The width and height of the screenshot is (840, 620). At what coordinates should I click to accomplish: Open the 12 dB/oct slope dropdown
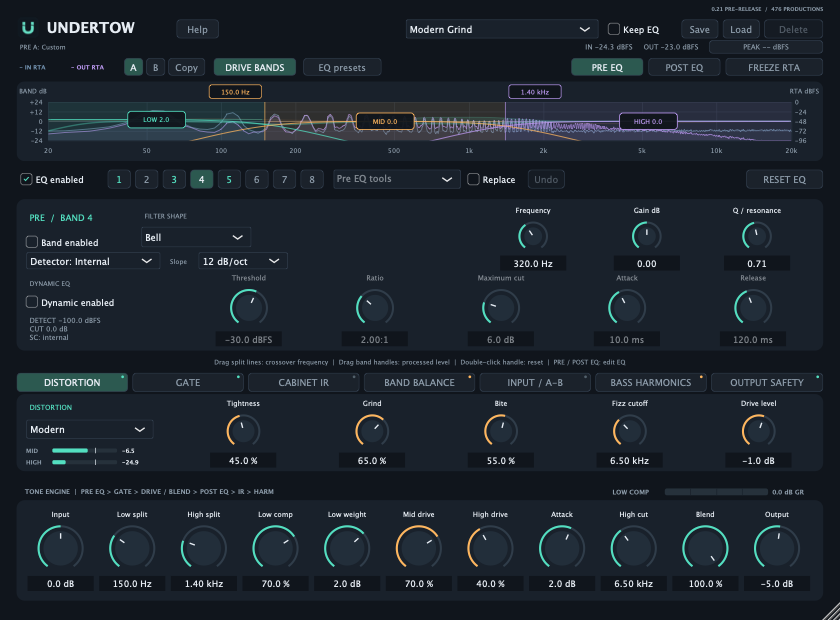243,261
